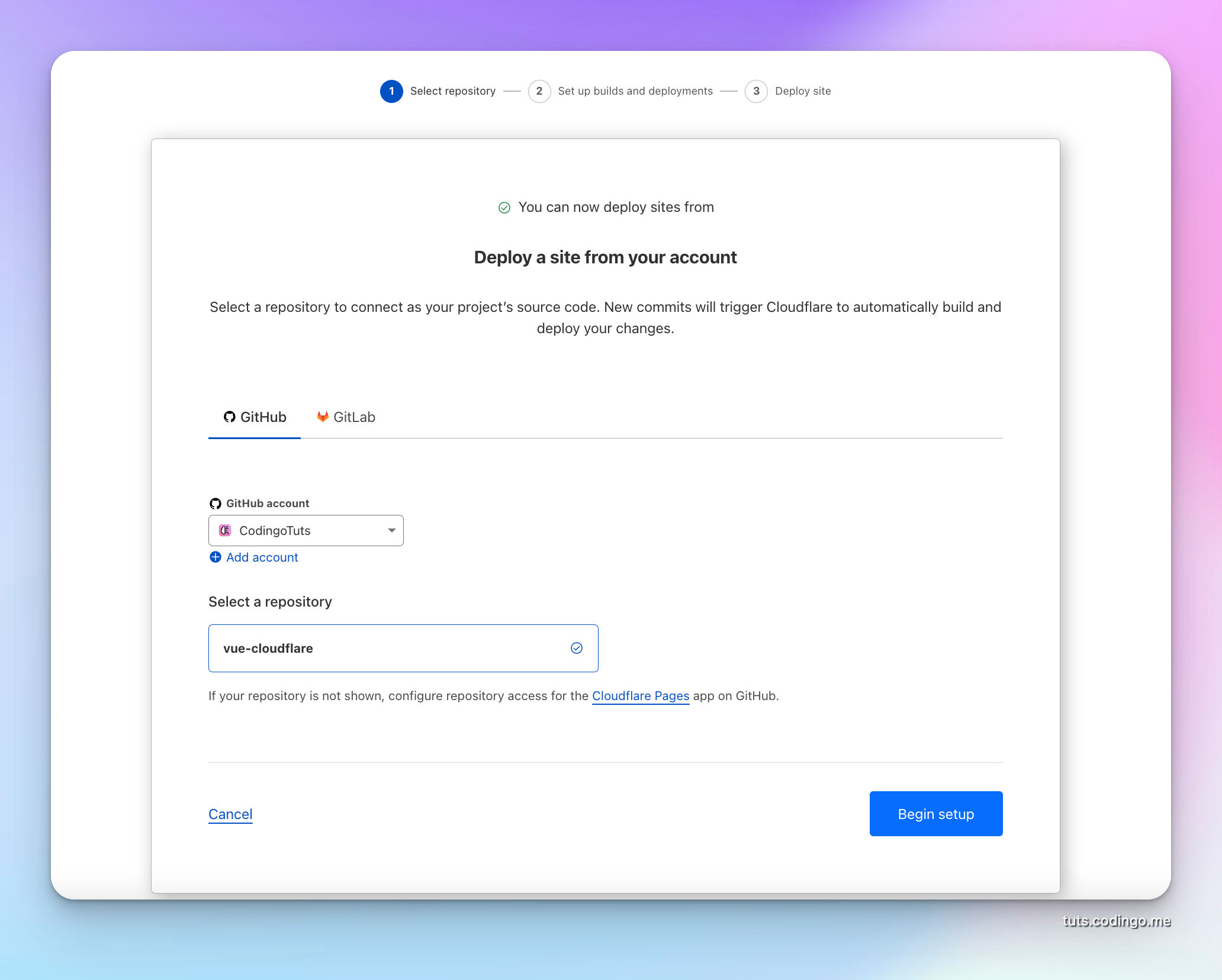Click step 1 Select repository circle
Image resolution: width=1222 pixels, height=980 pixels.
tap(391, 91)
